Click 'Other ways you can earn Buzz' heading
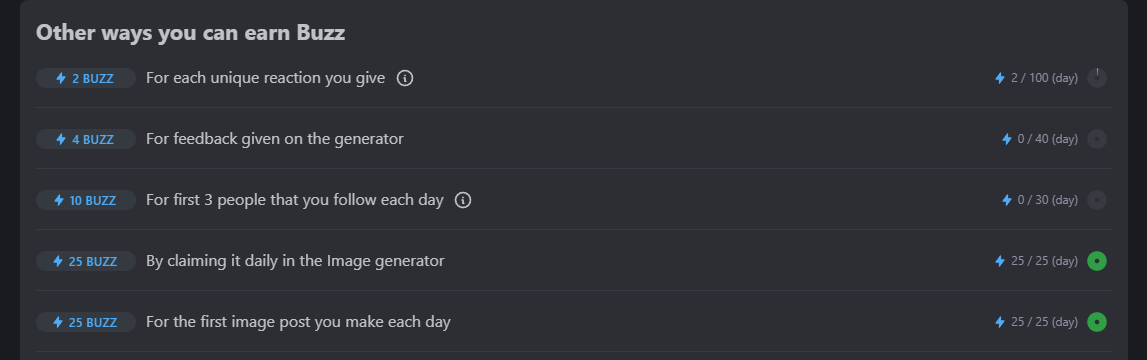Viewport: 1147px width, 360px height. [x=190, y=33]
